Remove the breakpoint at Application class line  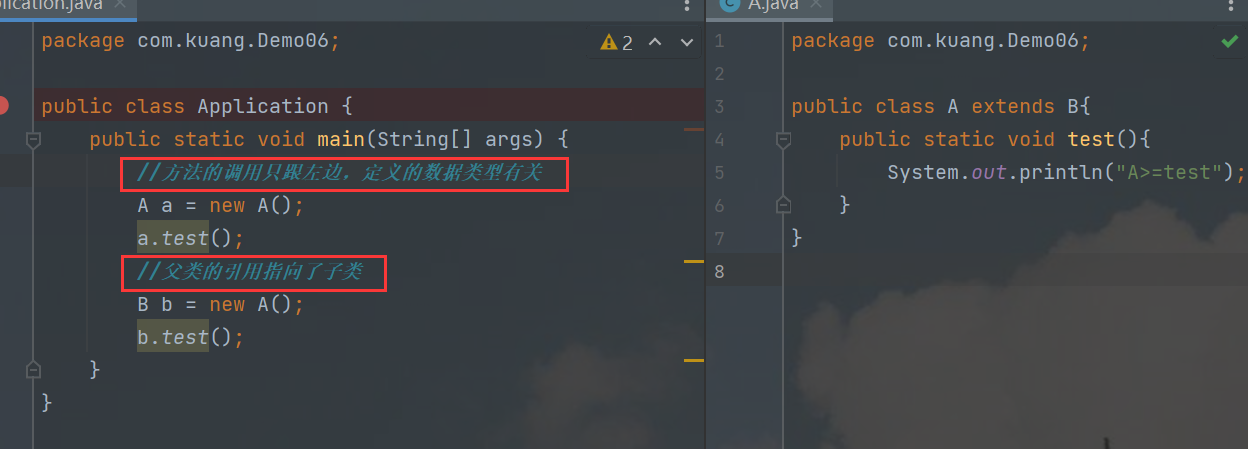pyautogui.click(x=5, y=105)
